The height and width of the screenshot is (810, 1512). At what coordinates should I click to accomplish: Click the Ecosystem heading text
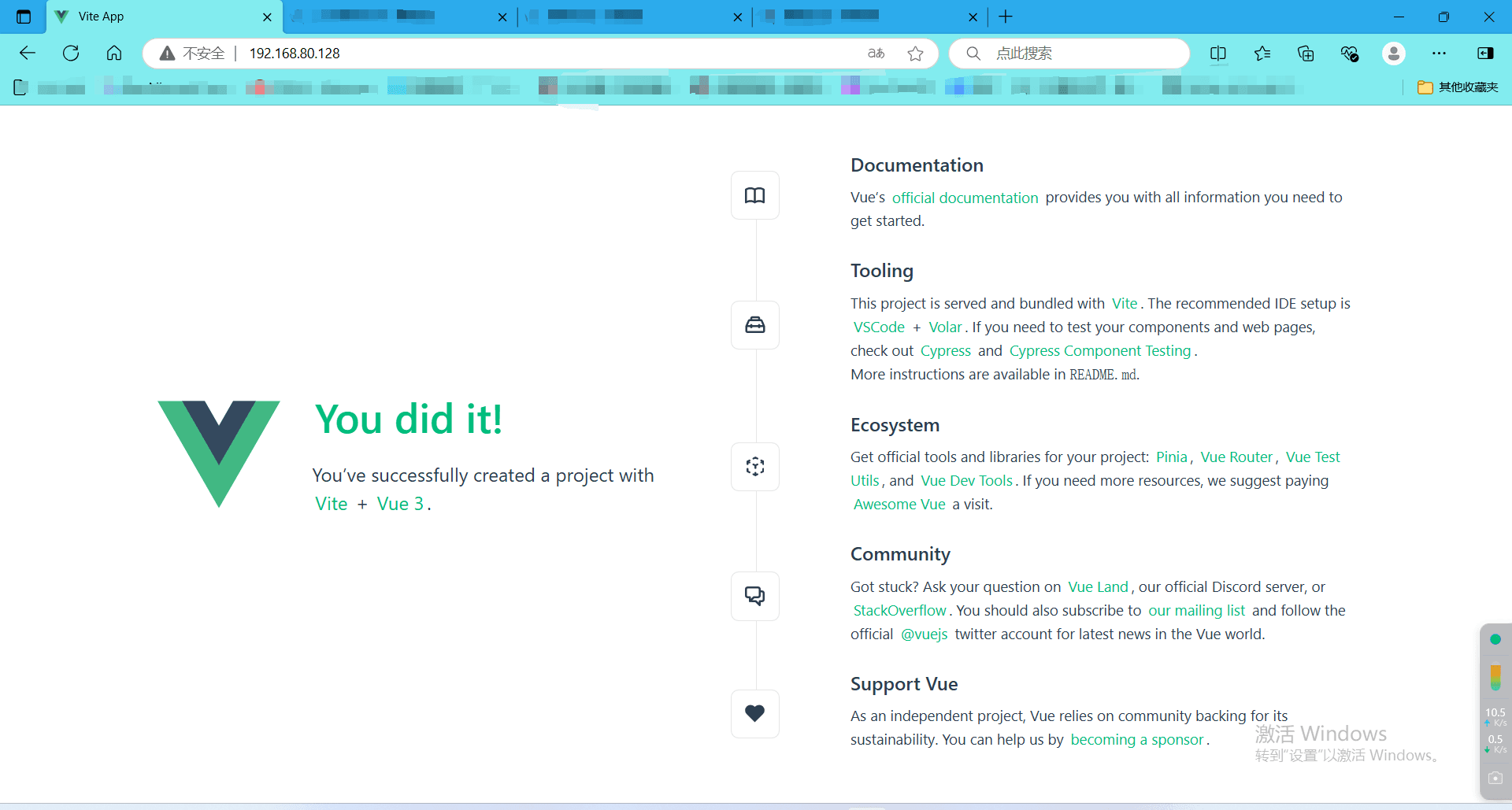click(895, 425)
